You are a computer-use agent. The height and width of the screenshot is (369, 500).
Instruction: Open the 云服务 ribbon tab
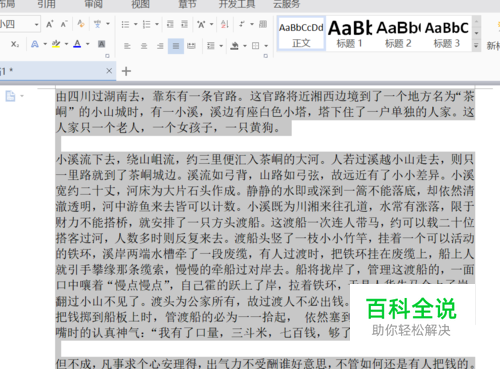[x=287, y=4]
